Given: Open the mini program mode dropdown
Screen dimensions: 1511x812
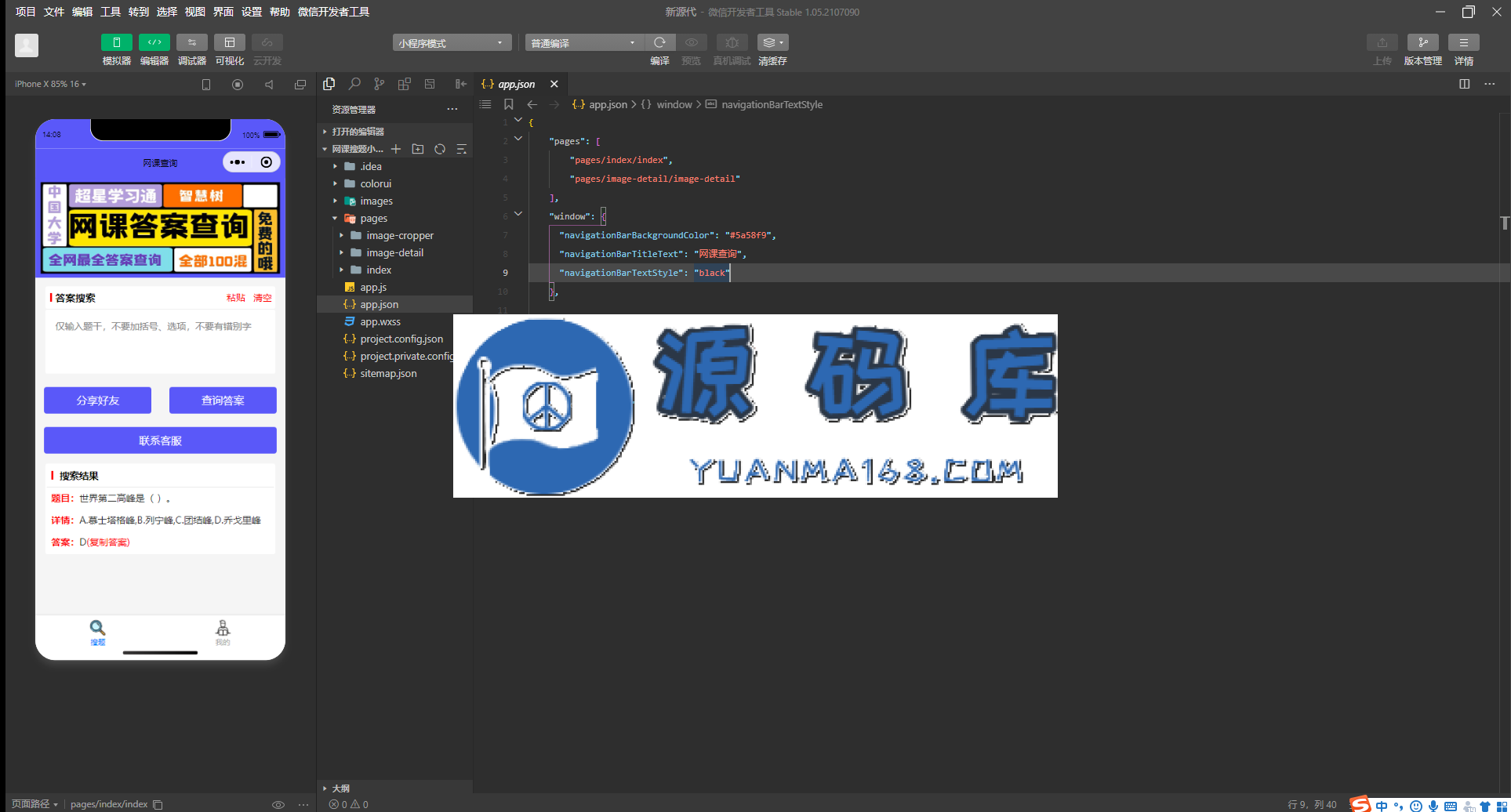Looking at the screenshot, I should click(452, 43).
